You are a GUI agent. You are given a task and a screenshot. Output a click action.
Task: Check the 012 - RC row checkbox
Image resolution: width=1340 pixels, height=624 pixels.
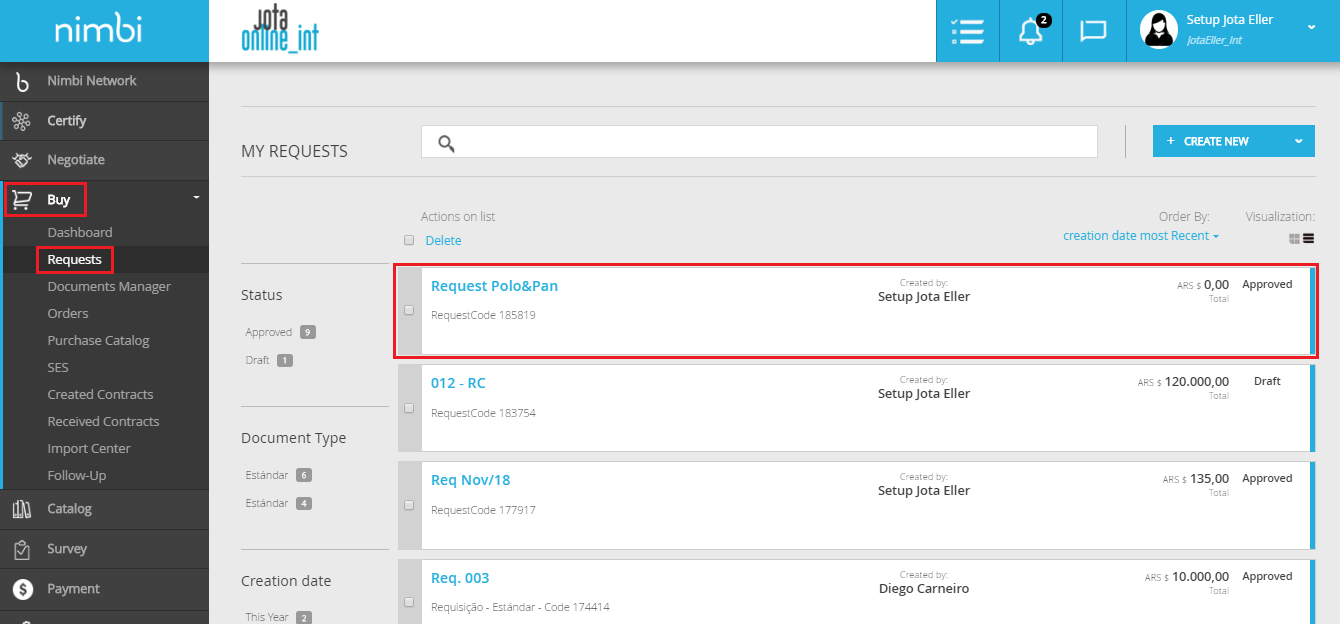408,408
